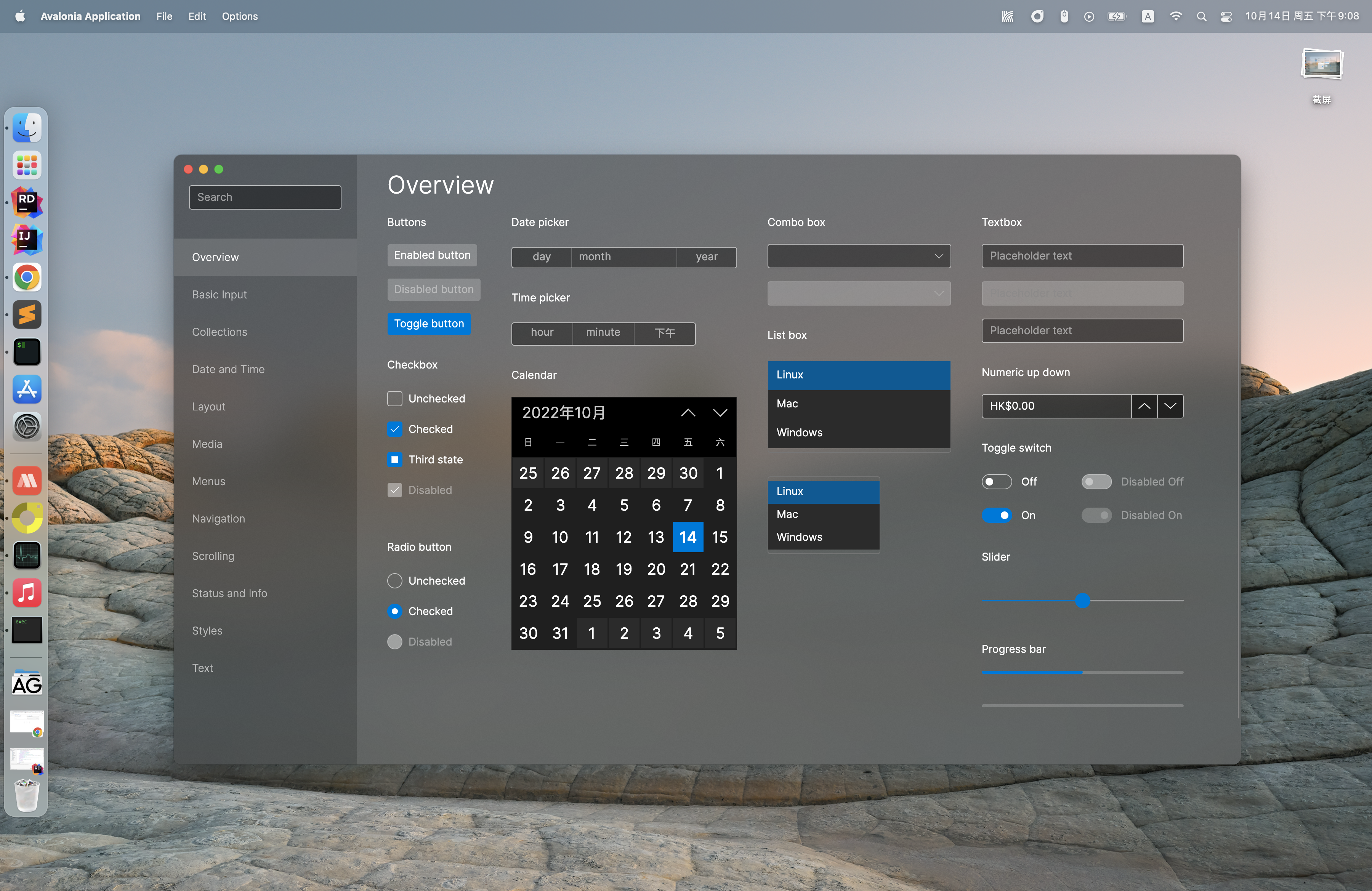Select Windows in the lower list box
This screenshot has width=1372, height=891.
[x=824, y=537]
